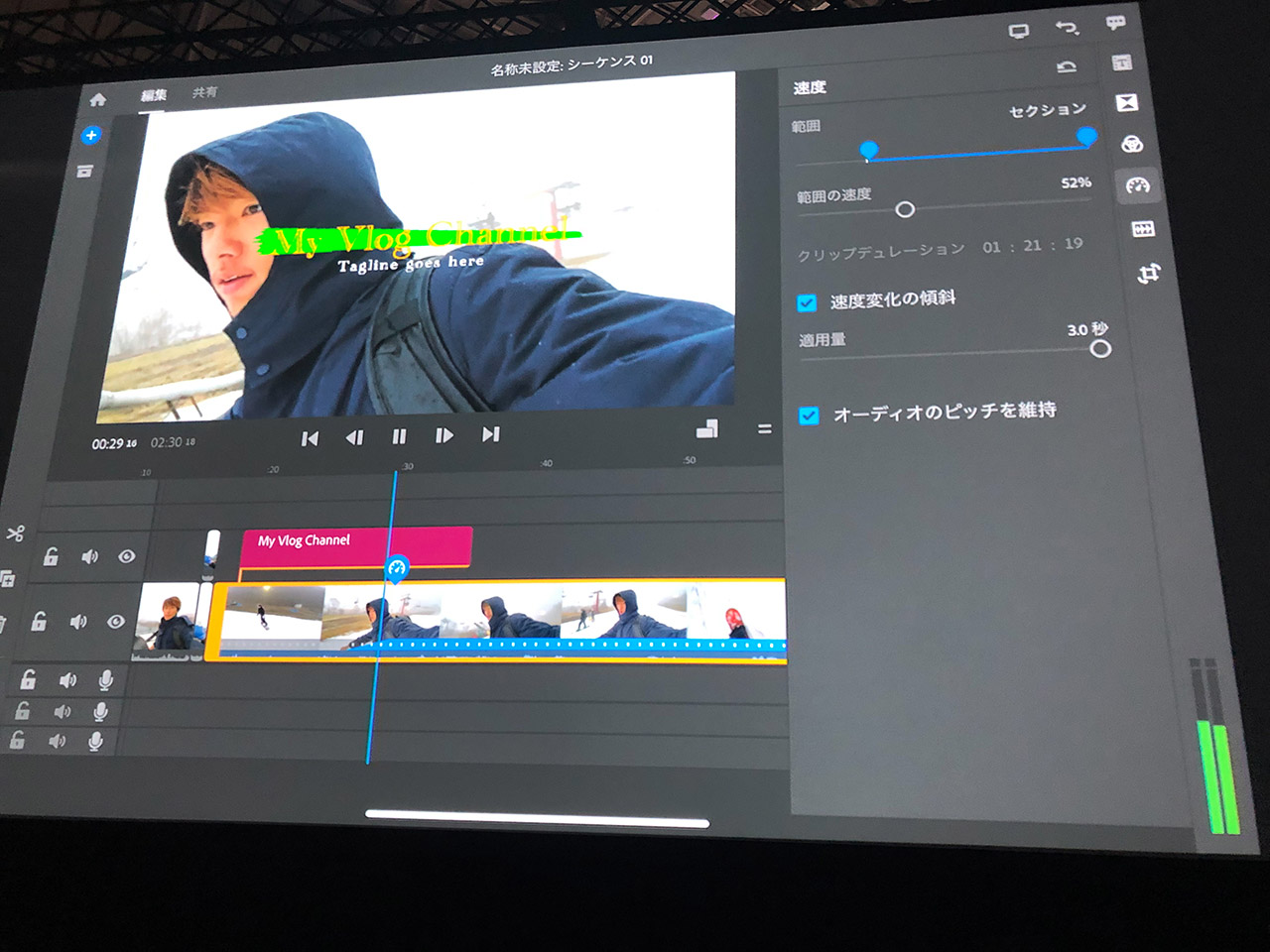Click the speed gauge marker on the timeline clip
This screenshot has width=1270, height=952.
coord(397,568)
